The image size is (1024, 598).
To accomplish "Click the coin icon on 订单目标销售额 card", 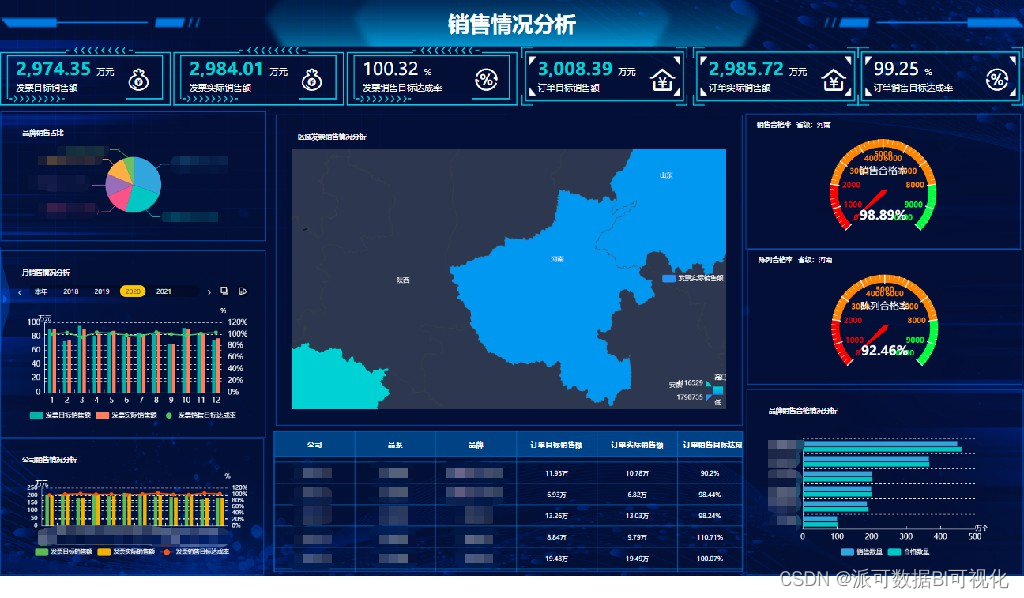I will click(663, 78).
